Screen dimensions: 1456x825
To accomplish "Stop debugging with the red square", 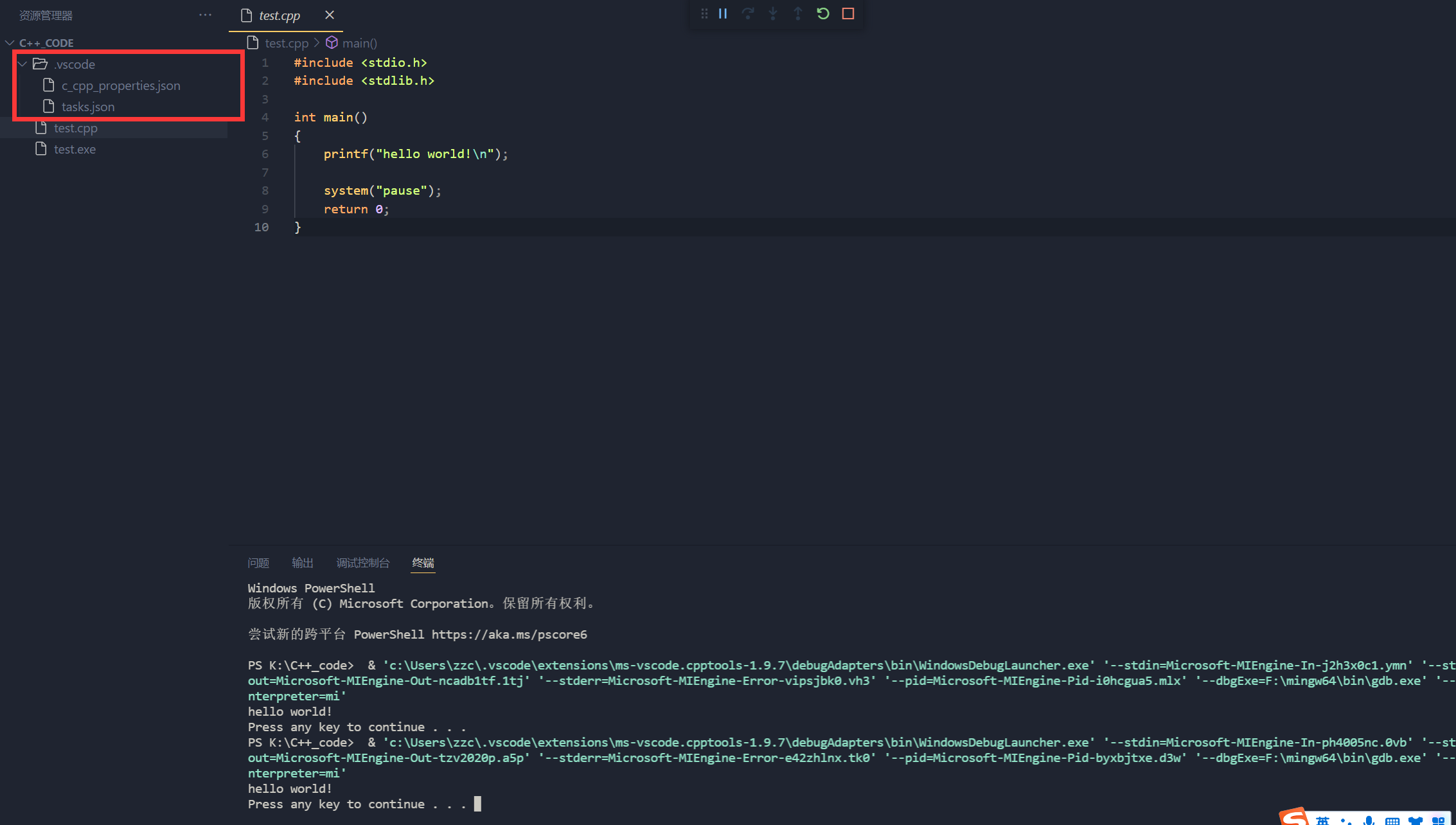I will pyautogui.click(x=848, y=13).
